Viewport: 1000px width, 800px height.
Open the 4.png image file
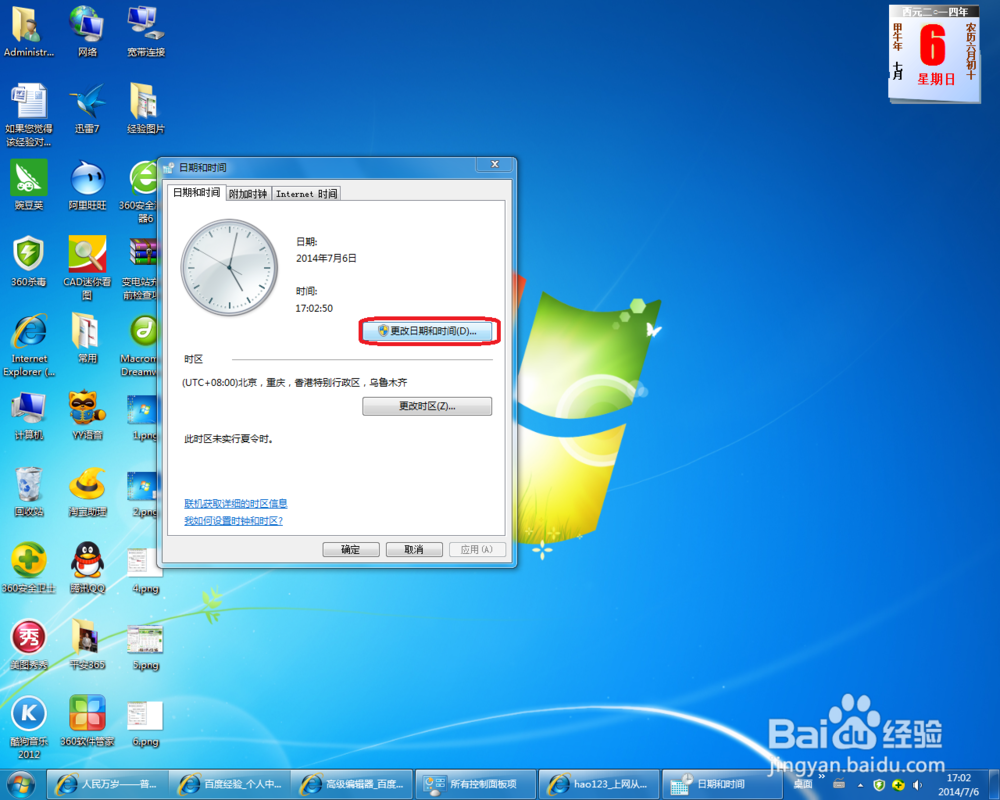tap(145, 570)
